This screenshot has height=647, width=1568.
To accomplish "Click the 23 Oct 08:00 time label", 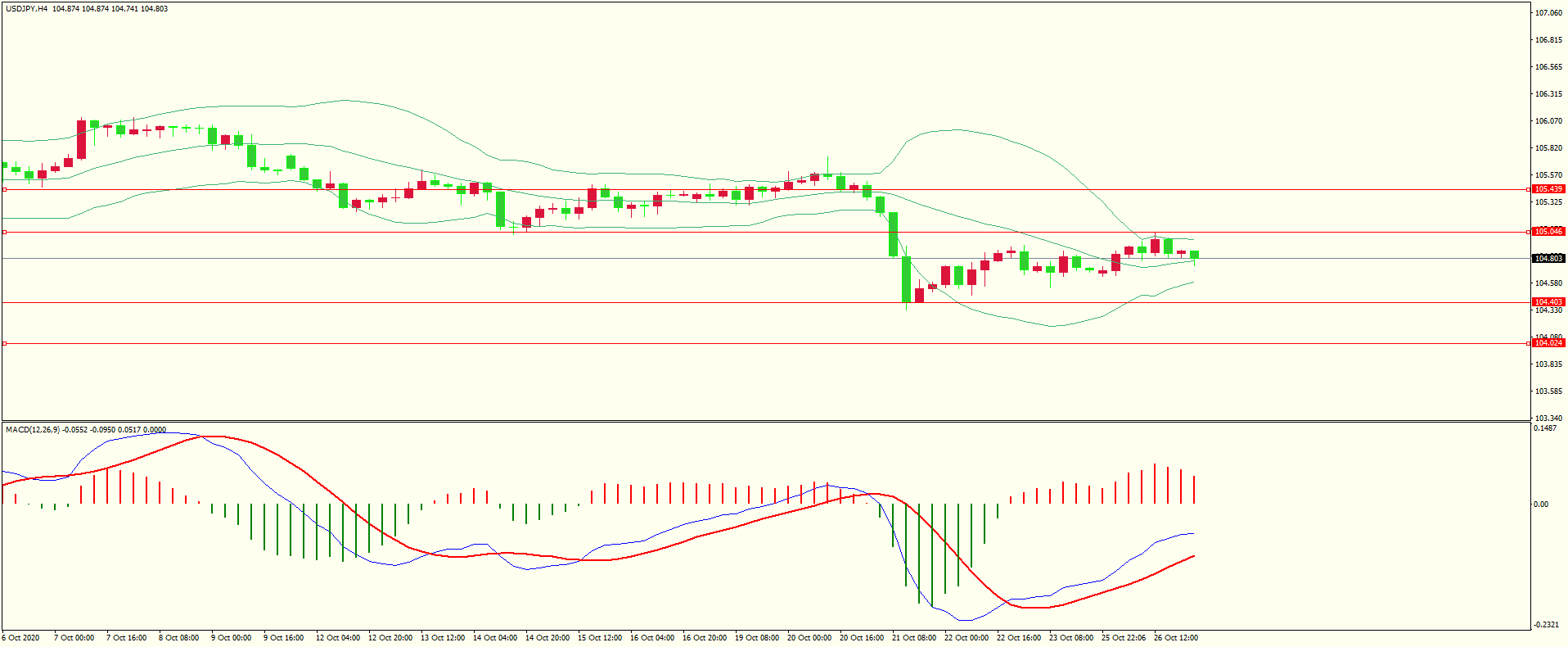I will (1071, 638).
